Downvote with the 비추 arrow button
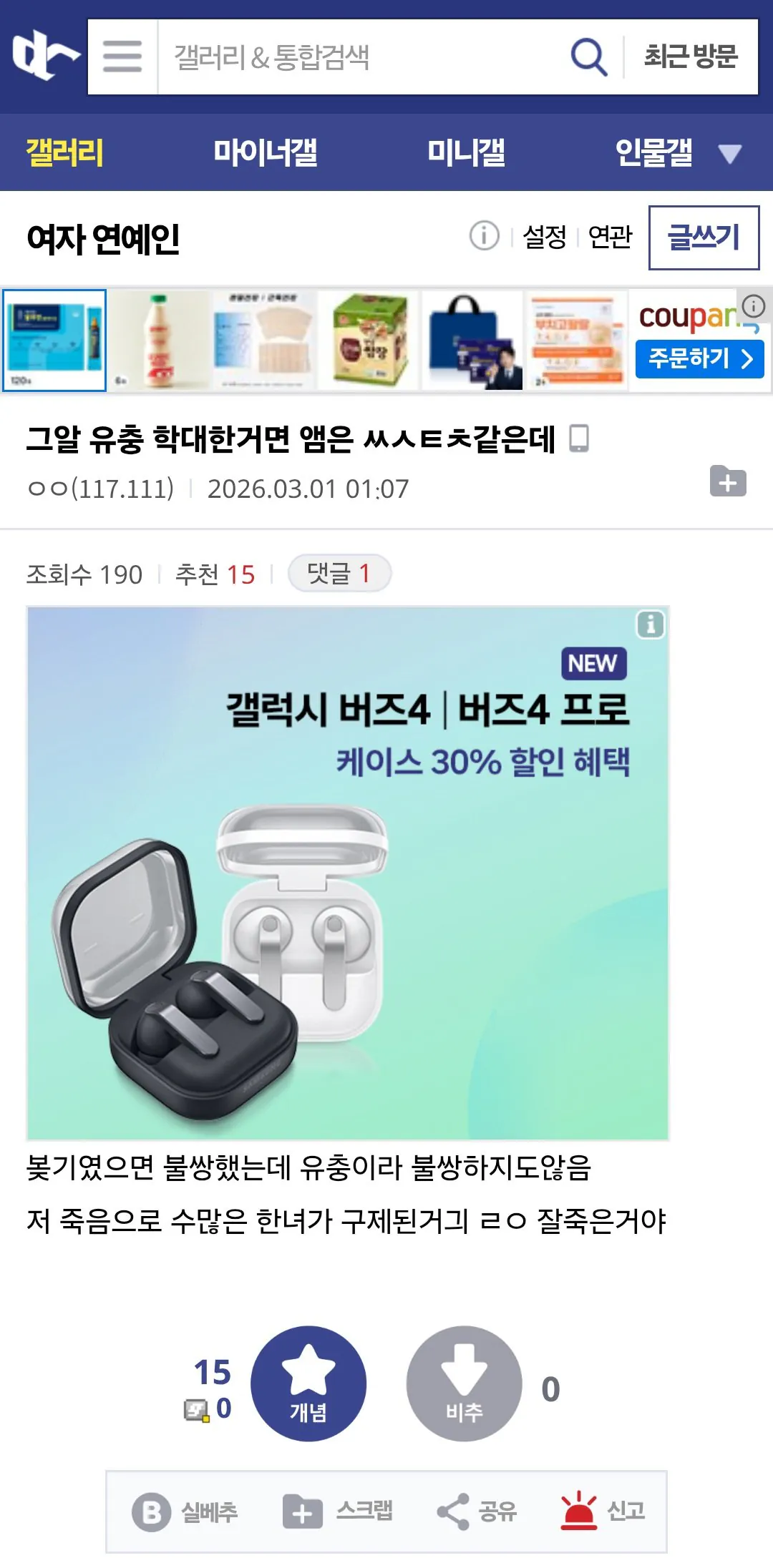This screenshot has width=773, height=1568. tap(465, 1383)
